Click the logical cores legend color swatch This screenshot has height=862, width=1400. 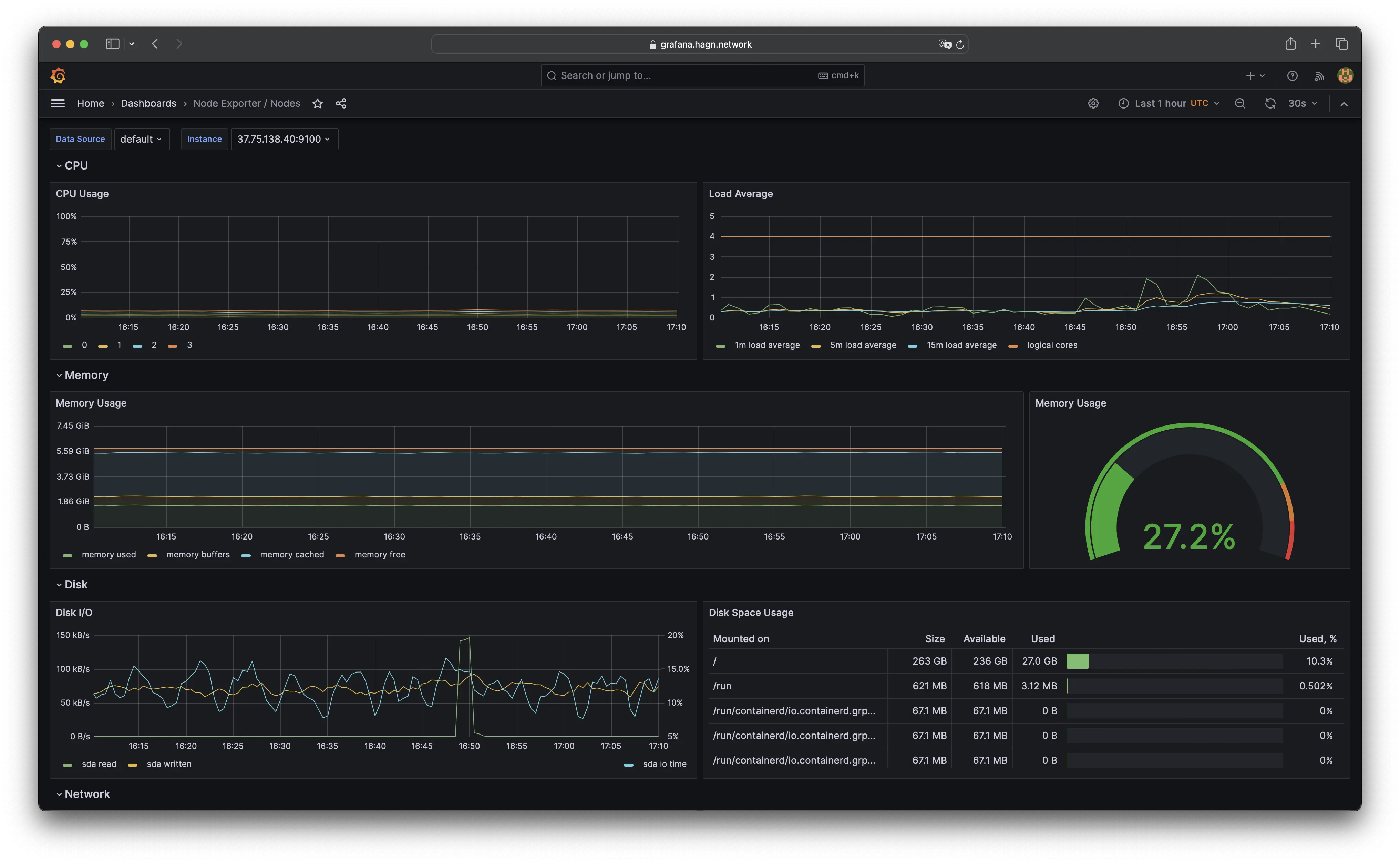coord(1013,346)
